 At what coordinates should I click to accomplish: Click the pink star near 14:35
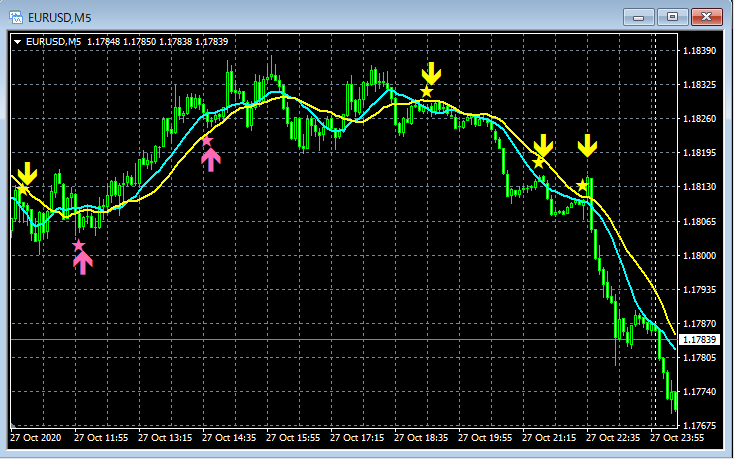(x=206, y=141)
